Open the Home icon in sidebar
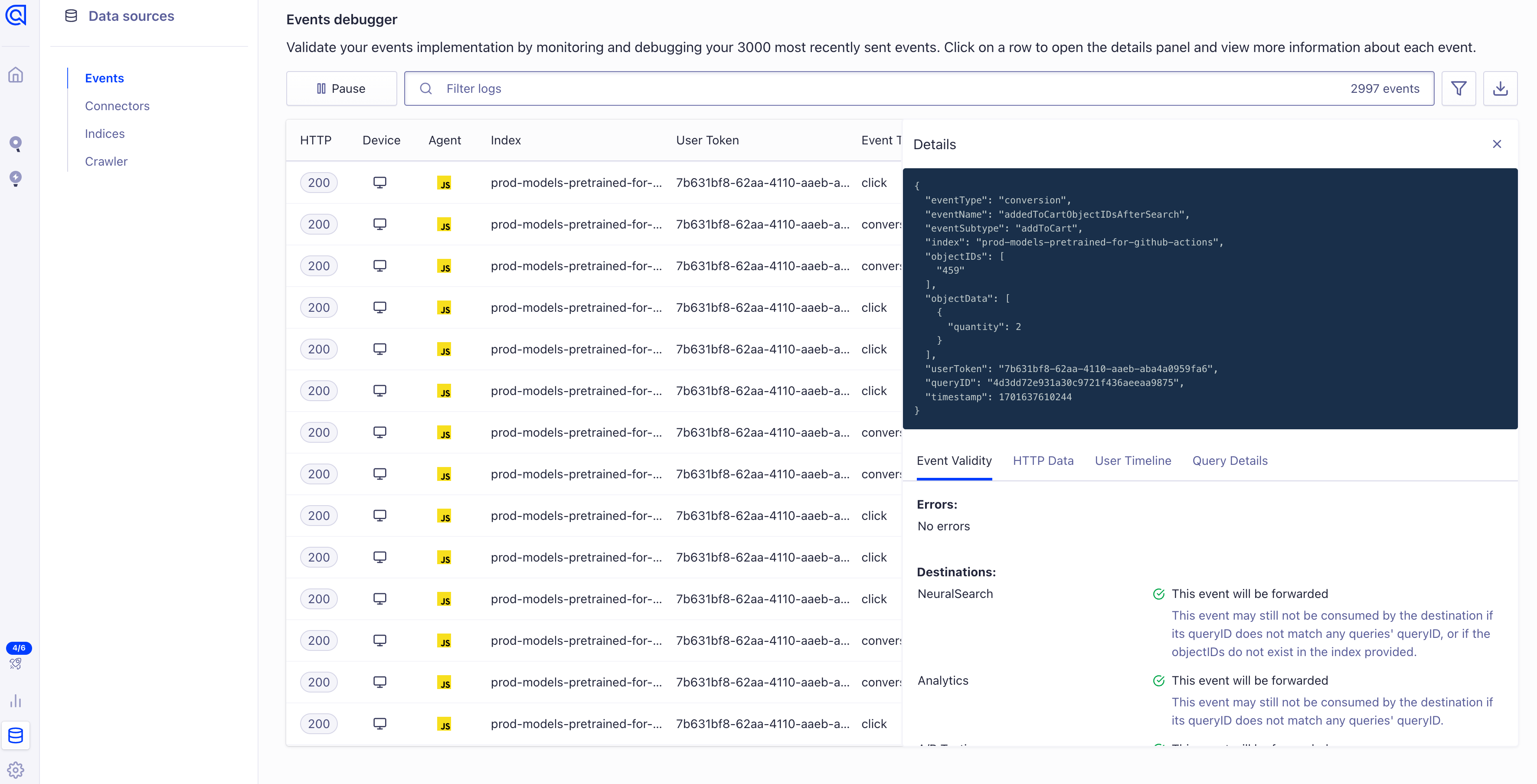 (16, 75)
